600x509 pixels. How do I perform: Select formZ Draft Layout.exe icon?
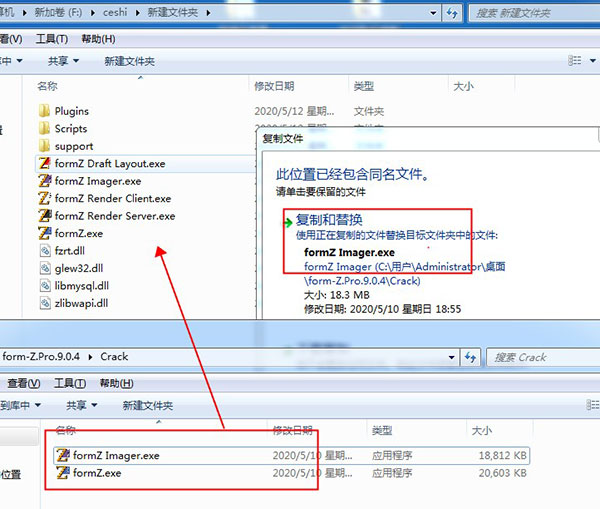click(44, 163)
